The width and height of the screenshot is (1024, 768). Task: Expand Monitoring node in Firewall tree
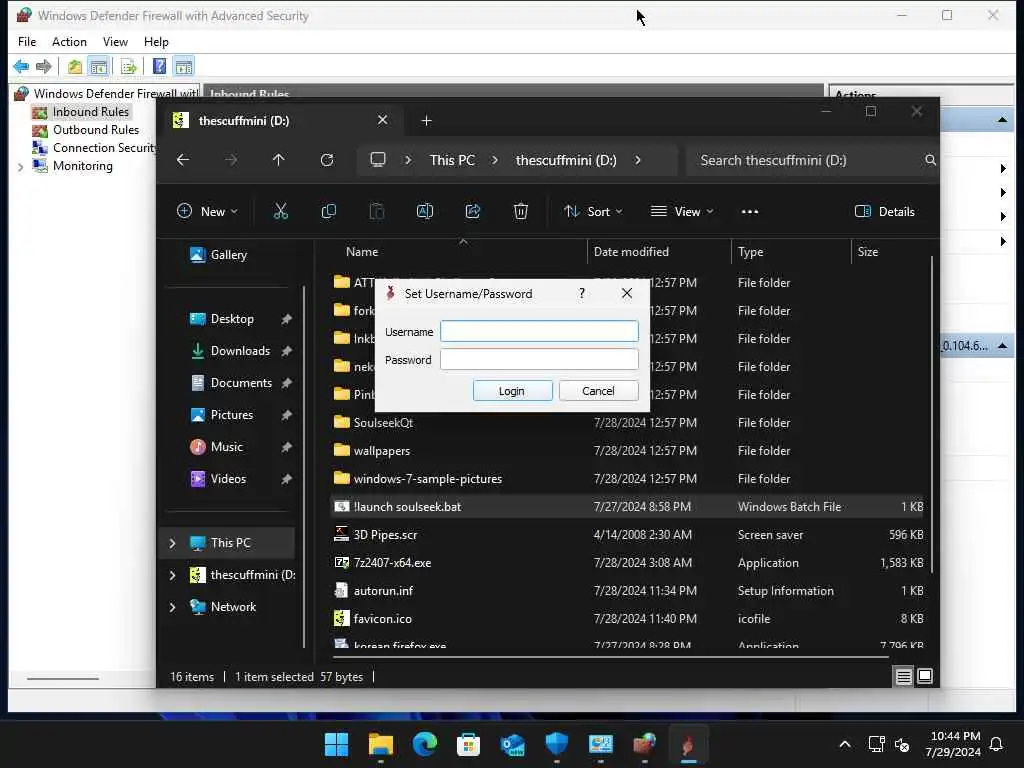(x=20, y=167)
